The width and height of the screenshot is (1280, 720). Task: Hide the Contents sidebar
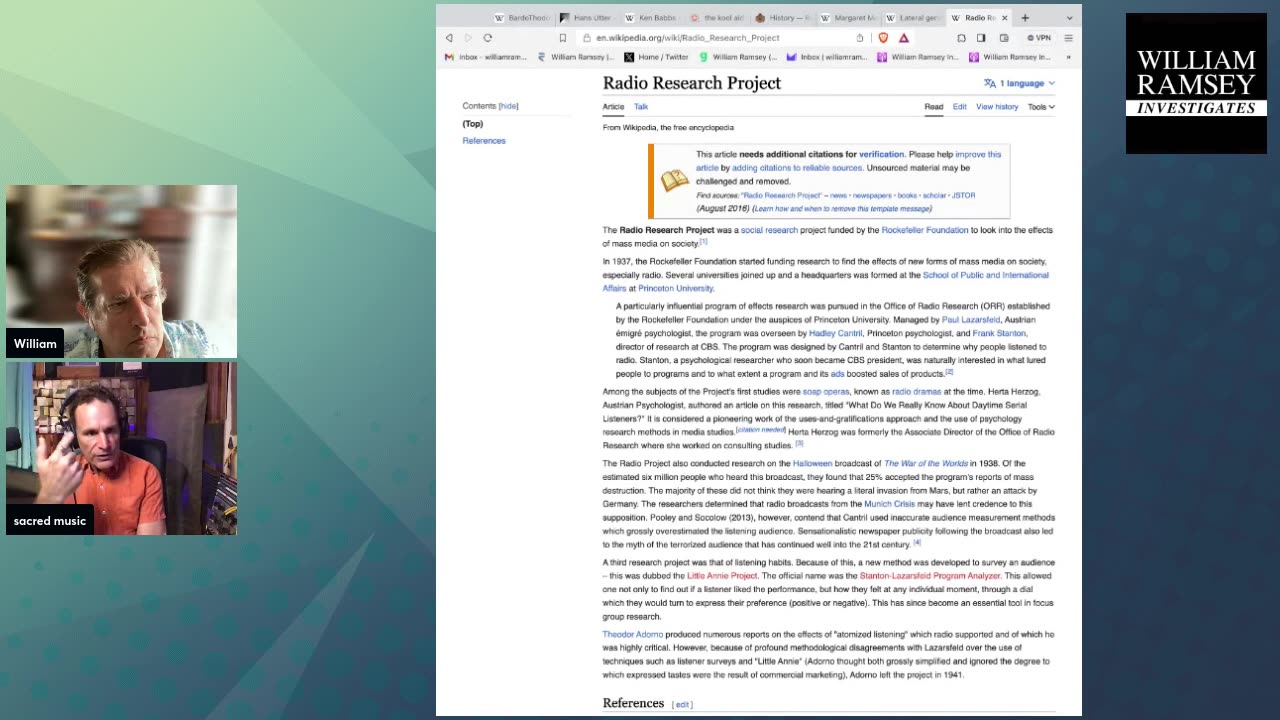509,106
